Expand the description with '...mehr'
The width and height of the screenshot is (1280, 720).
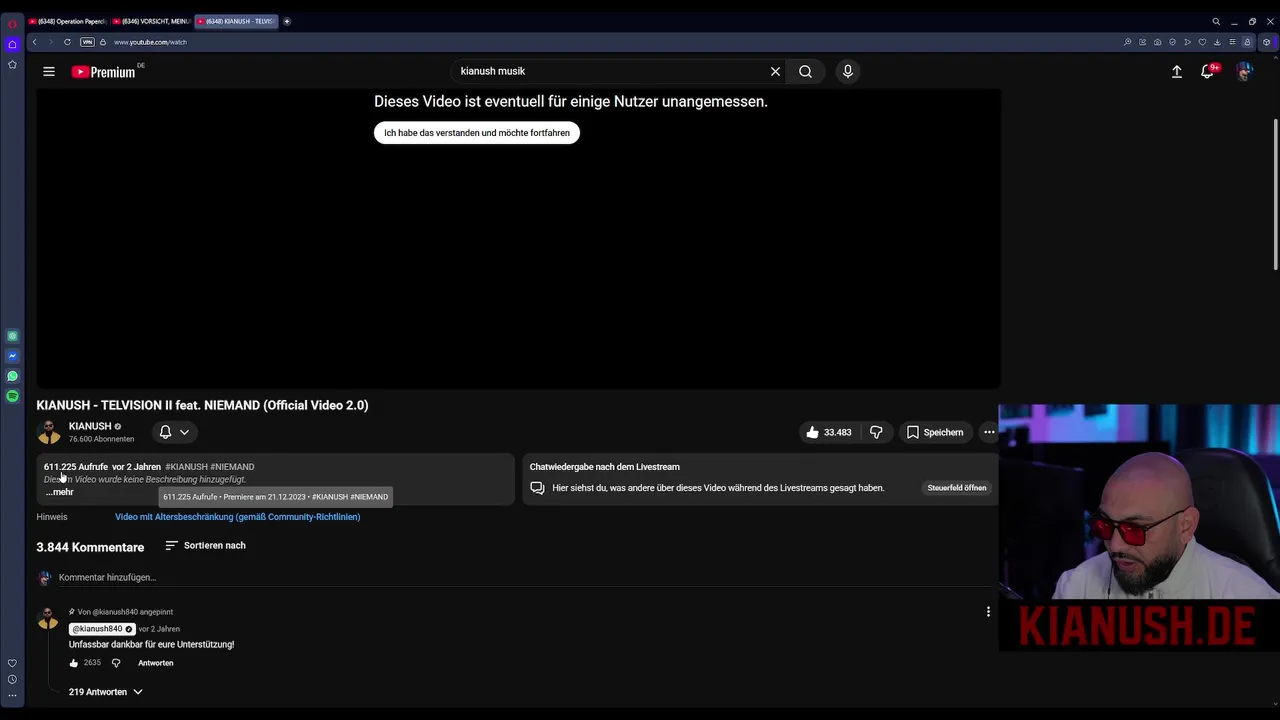[59, 492]
